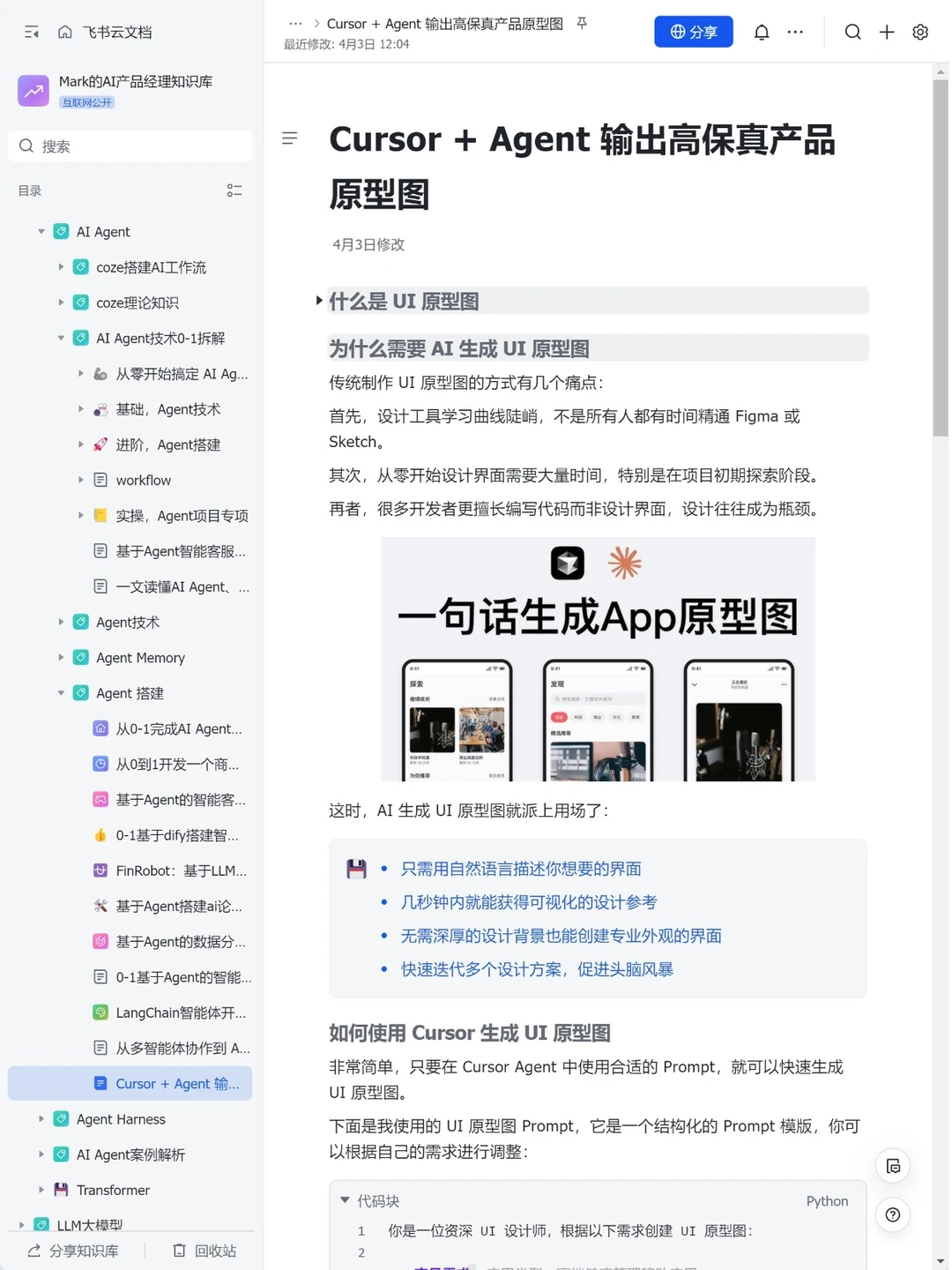
Task: Click the 回收站 trash icon
Action: point(180,1251)
